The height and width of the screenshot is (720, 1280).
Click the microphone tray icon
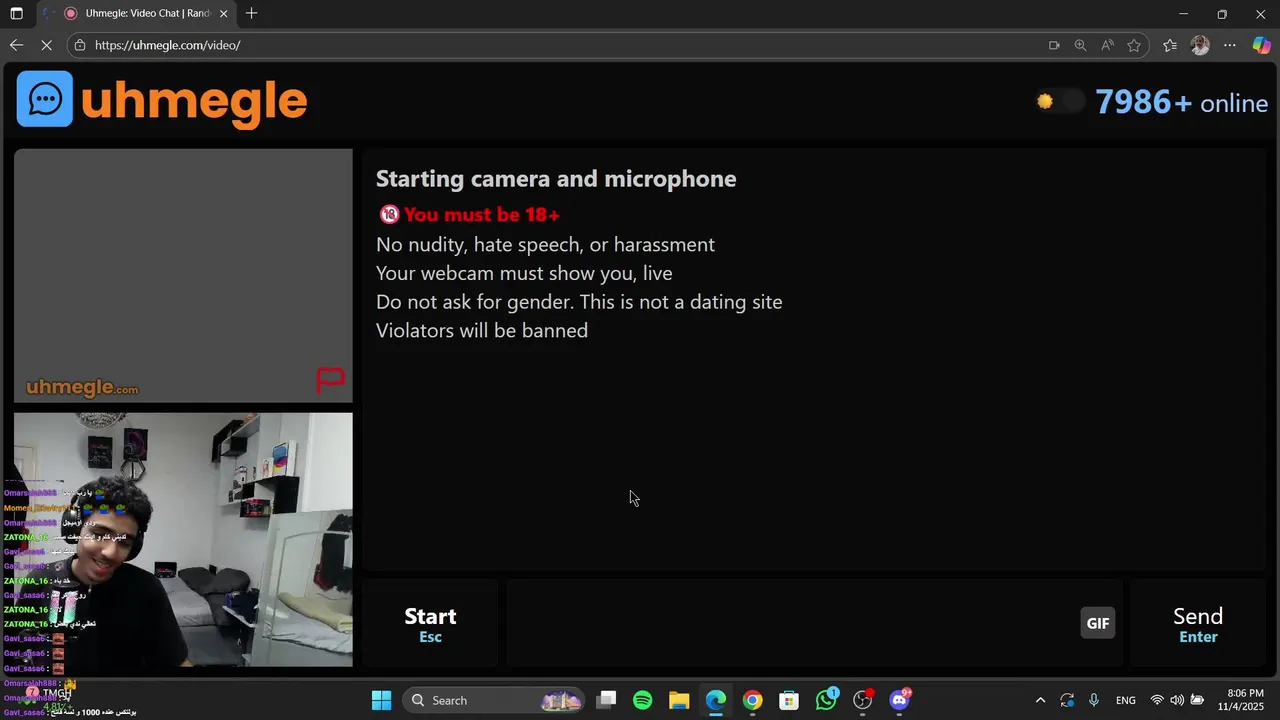pyautogui.click(x=1094, y=700)
